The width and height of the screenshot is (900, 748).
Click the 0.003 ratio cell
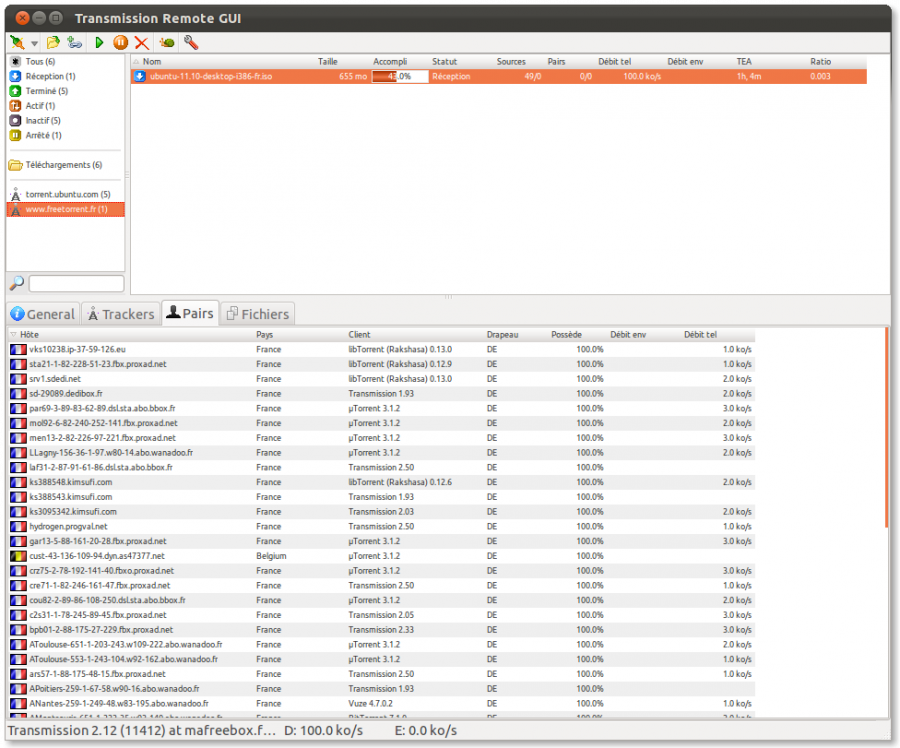[820, 76]
